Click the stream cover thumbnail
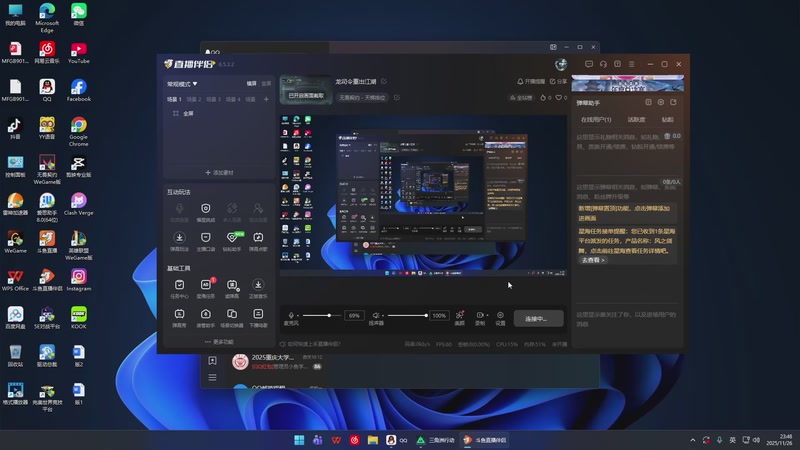Screen dimensions: 800x450 [306, 90]
